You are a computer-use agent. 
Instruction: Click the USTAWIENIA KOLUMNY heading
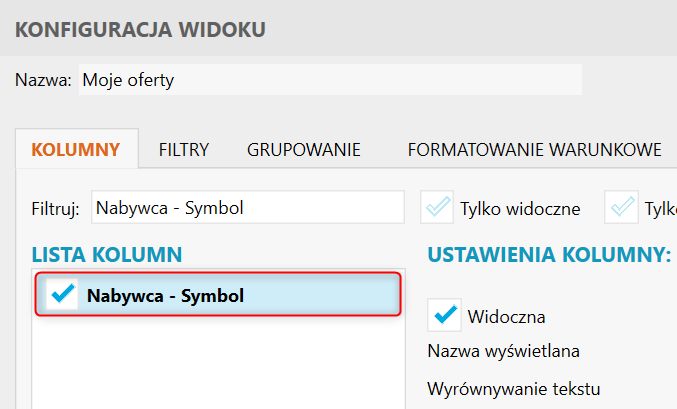(549, 254)
